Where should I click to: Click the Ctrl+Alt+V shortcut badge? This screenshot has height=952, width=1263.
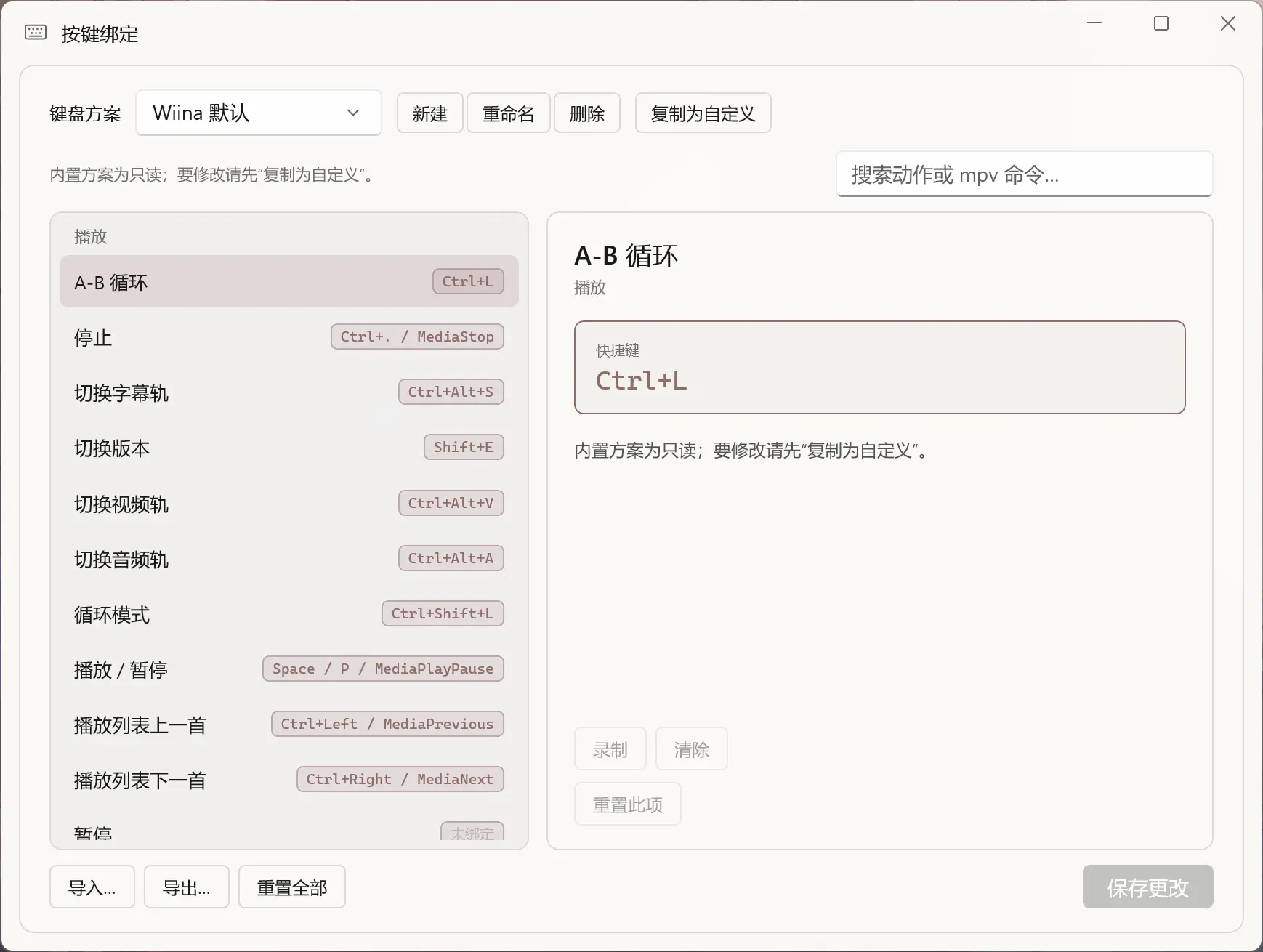(x=451, y=503)
